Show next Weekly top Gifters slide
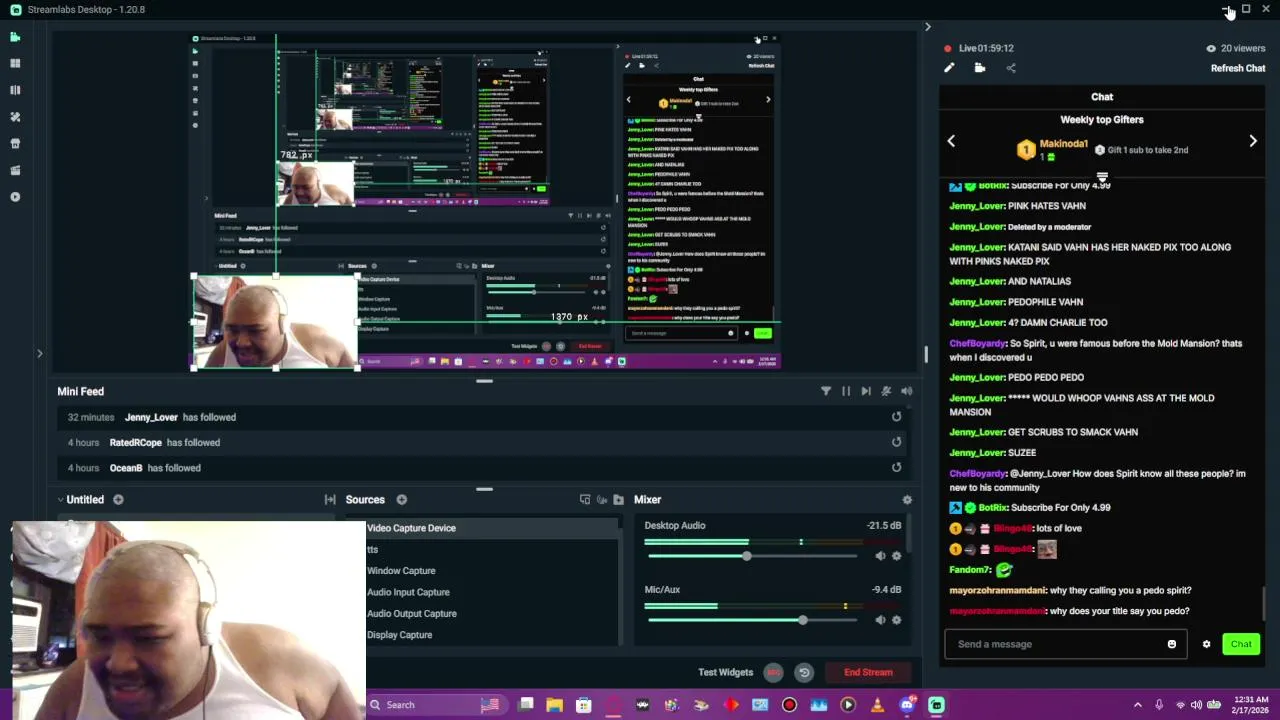This screenshot has width=1280, height=720. 1253,141
